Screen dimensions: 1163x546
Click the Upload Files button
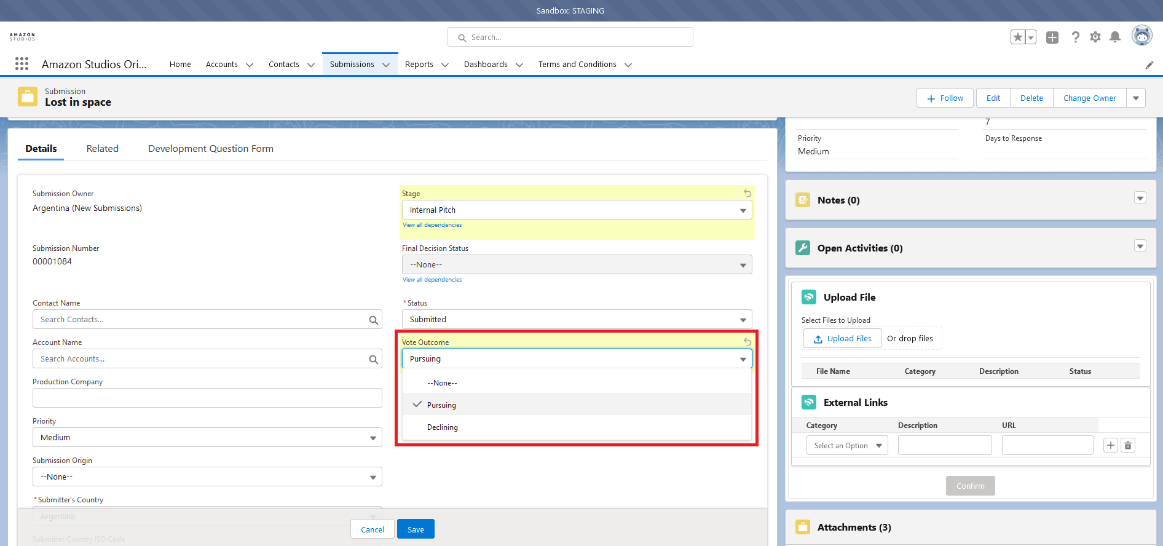pos(842,338)
